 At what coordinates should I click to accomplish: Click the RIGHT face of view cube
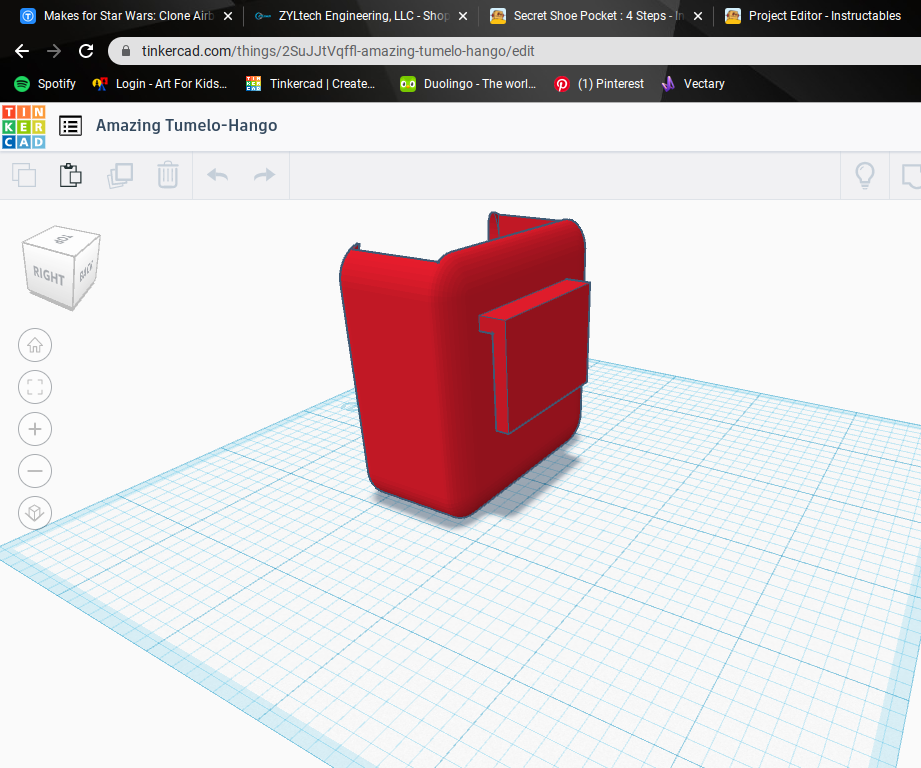48,275
